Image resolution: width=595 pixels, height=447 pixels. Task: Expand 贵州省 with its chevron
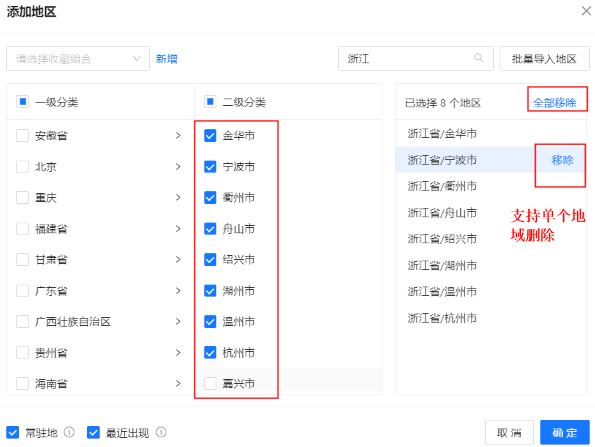(x=178, y=353)
